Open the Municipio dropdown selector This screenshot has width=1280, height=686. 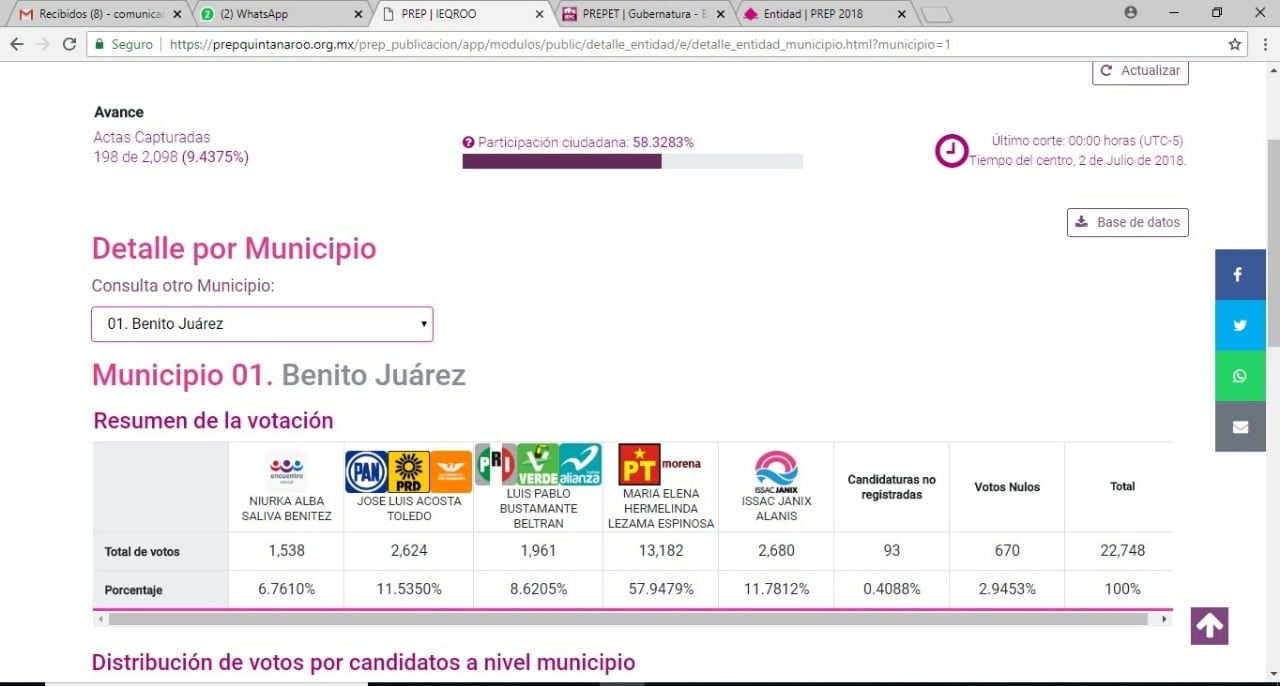262,324
